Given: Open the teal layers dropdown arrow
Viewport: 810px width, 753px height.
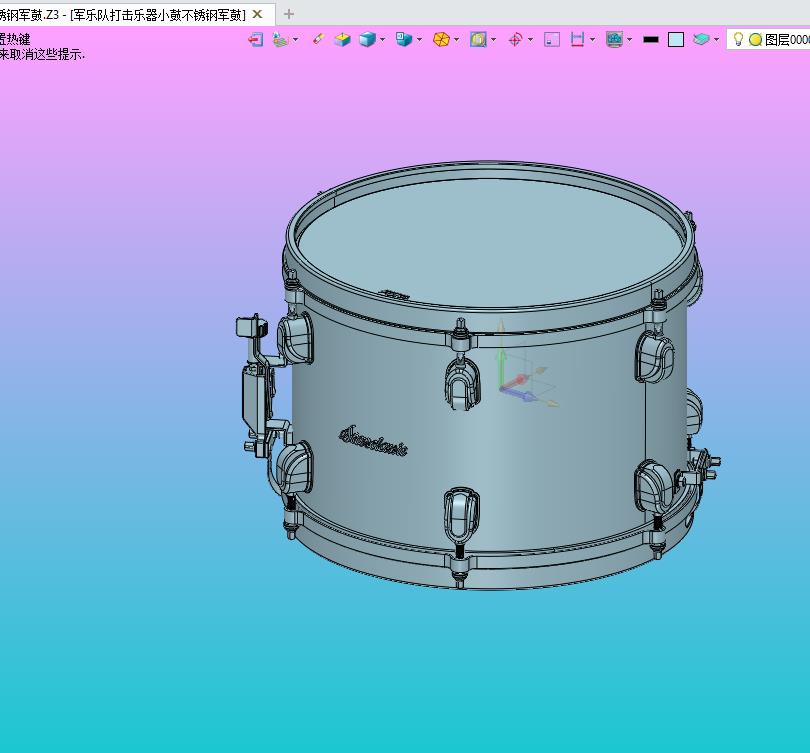Looking at the screenshot, I should 716,40.
